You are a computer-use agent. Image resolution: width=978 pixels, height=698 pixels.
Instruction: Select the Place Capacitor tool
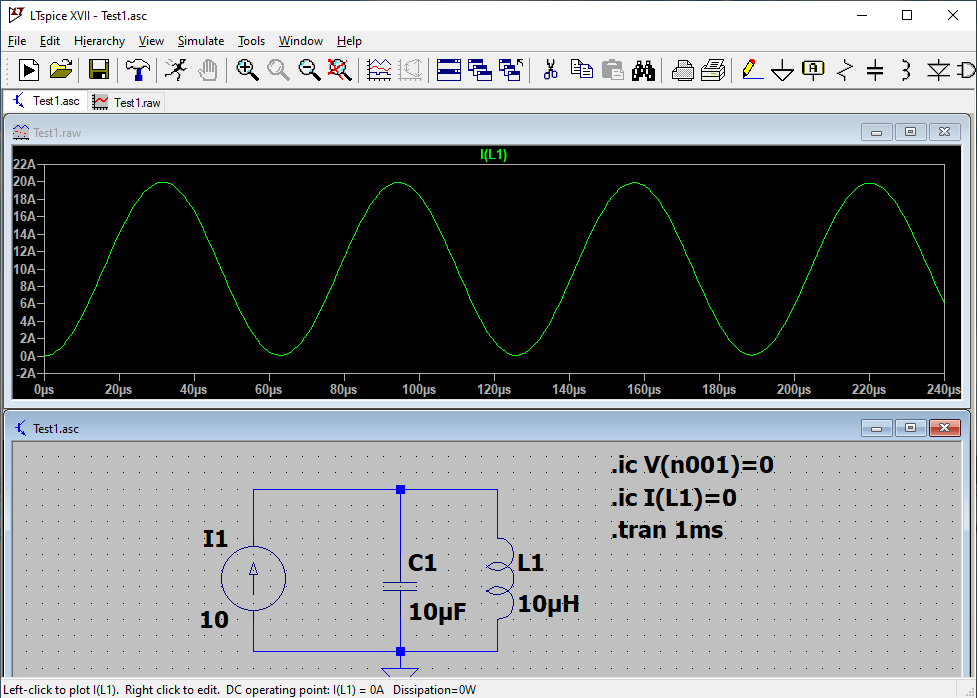point(875,70)
